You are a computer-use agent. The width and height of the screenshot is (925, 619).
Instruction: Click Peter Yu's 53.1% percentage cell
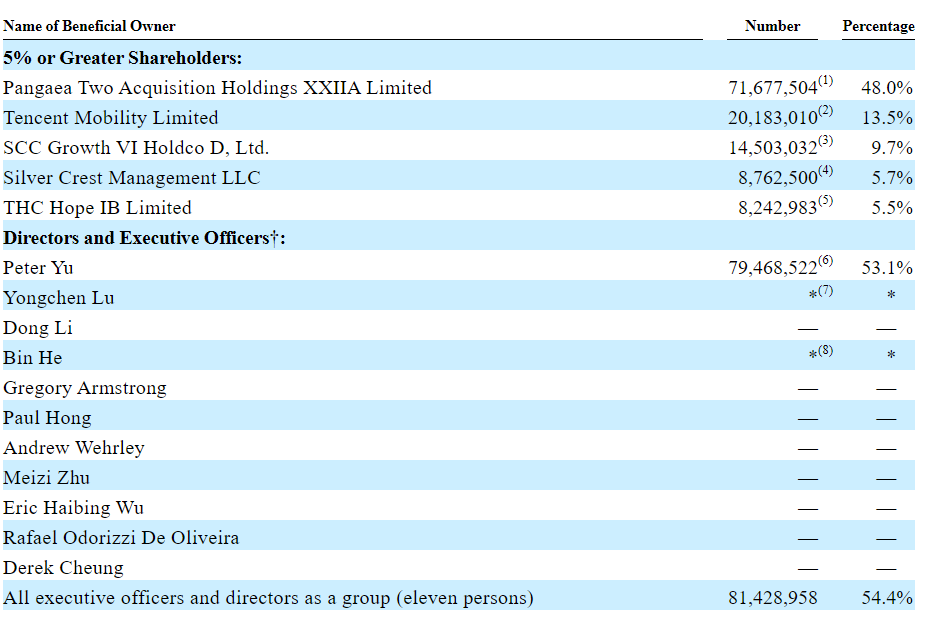[887, 268]
